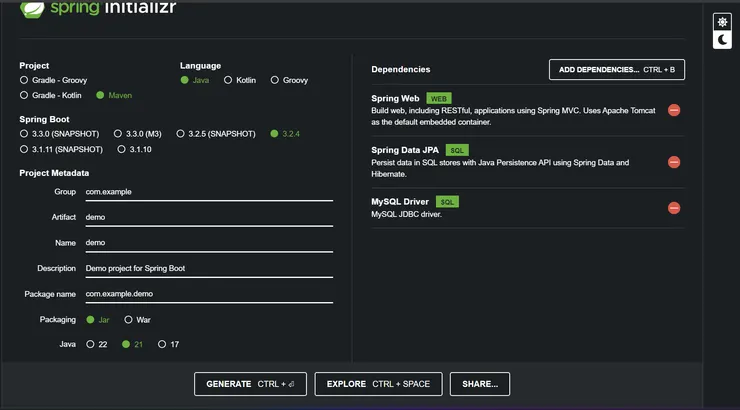Select Kotlin as the language

[228, 80]
